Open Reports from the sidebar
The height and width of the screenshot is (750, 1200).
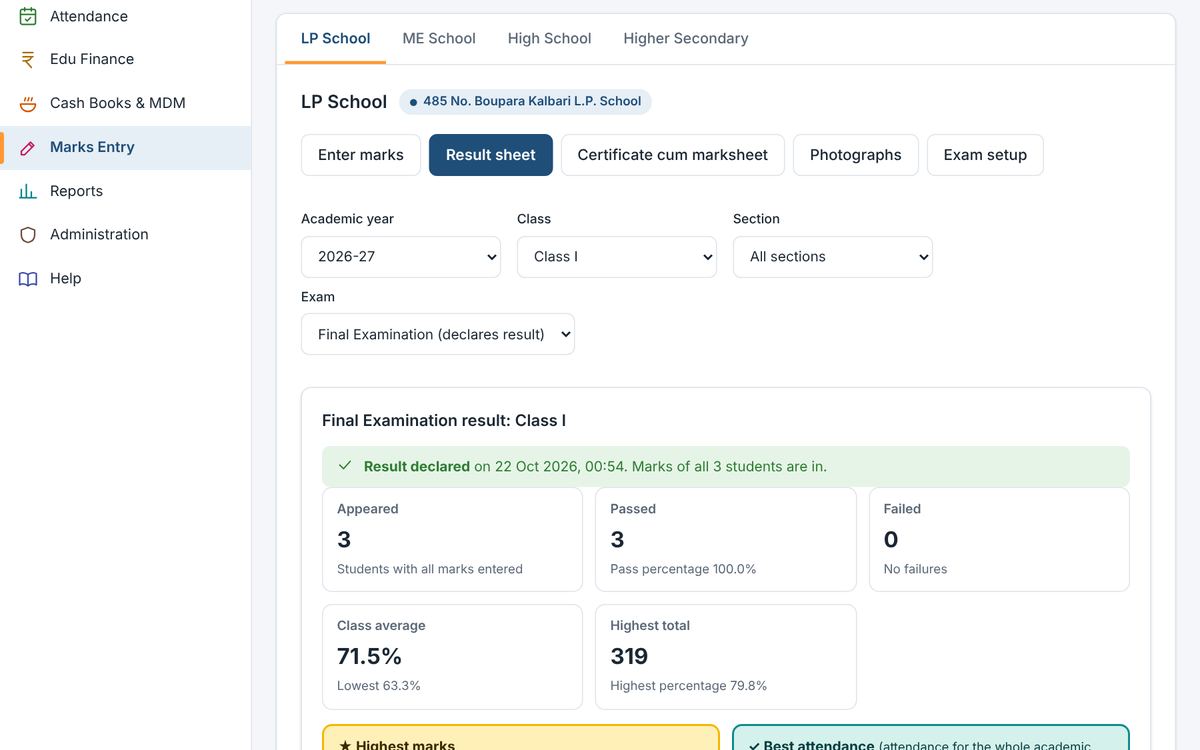point(126,191)
